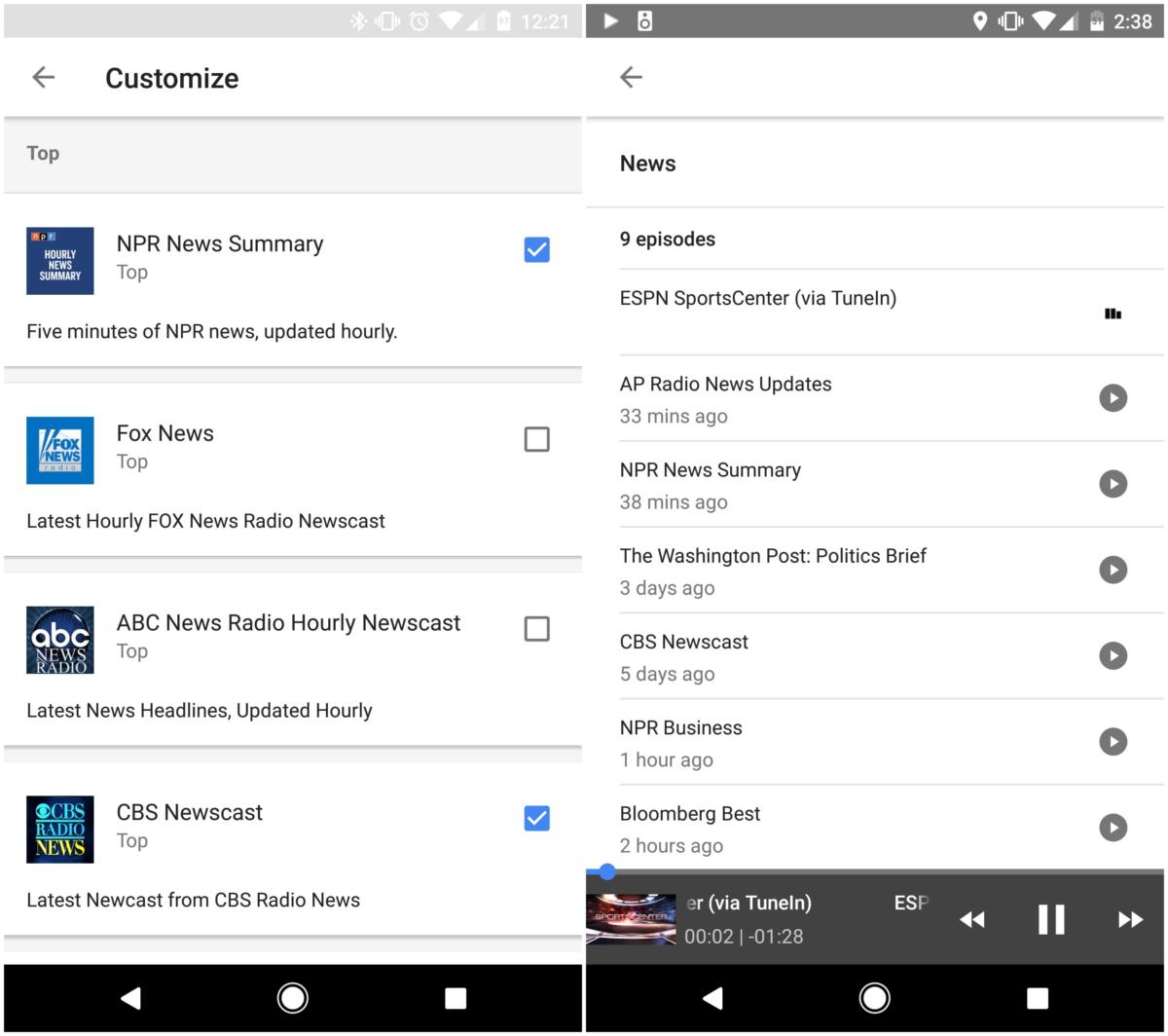
Task: Click the 9 episodes label
Action: pos(667,240)
